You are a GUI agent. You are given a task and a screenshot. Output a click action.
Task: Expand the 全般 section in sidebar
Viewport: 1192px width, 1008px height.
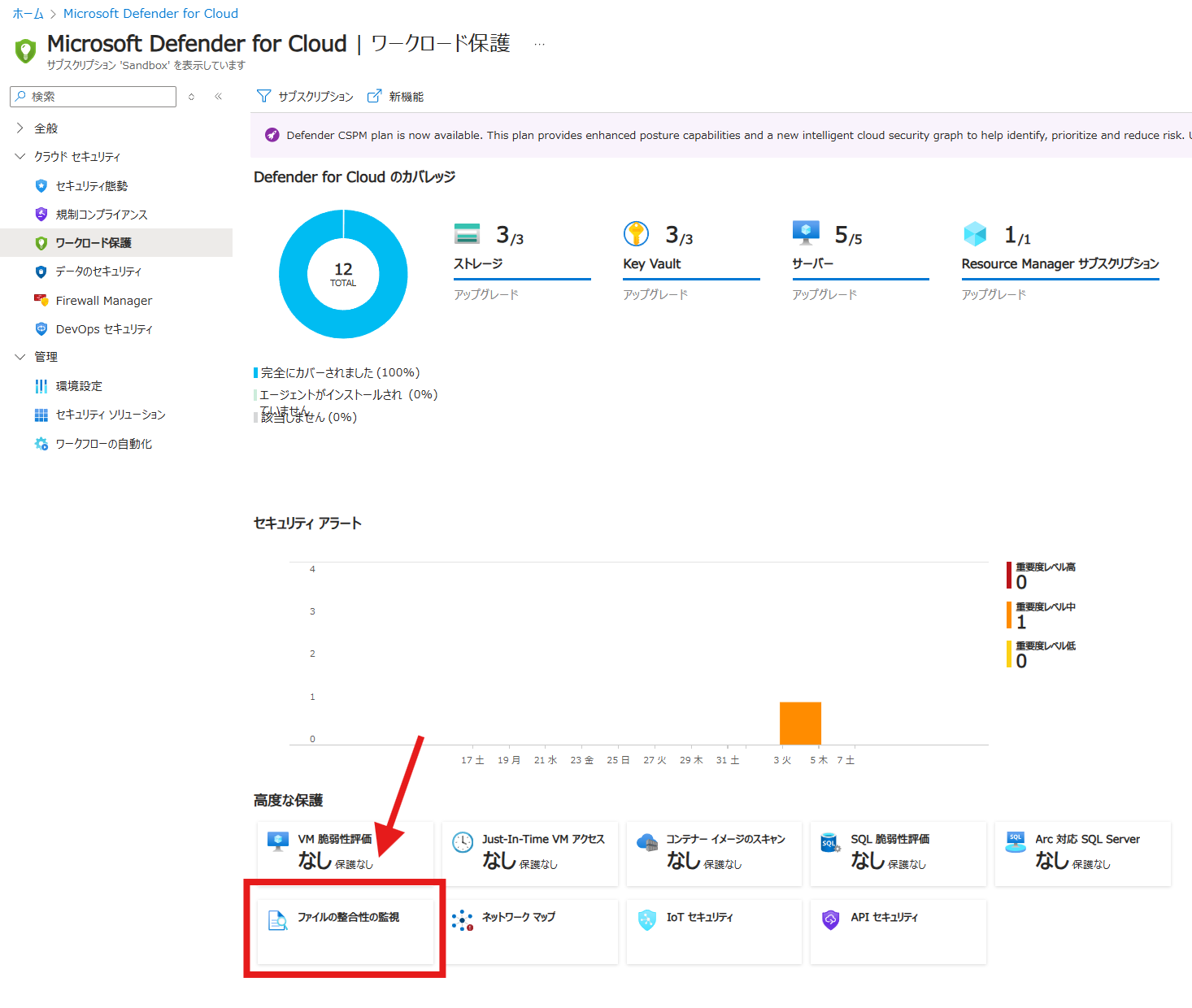pyautogui.click(x=20, y=128)
